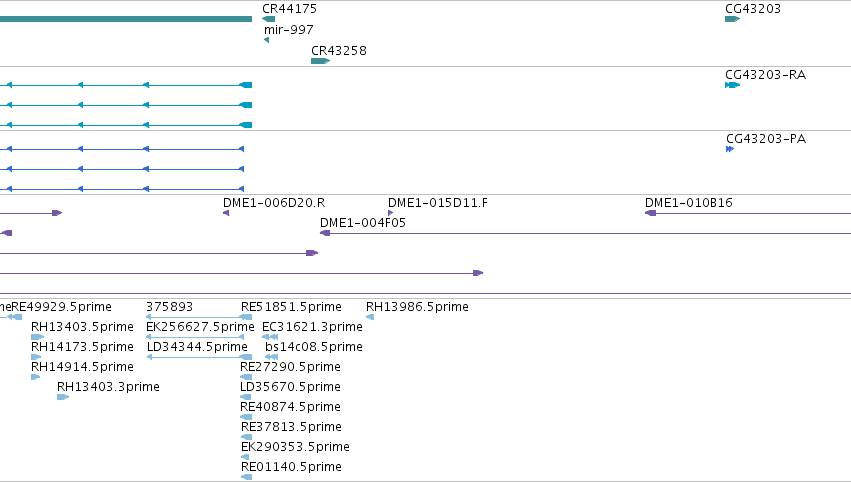Select the LD35670.5prime label
This screenshot has width=851, height=482.
point(290,388)
